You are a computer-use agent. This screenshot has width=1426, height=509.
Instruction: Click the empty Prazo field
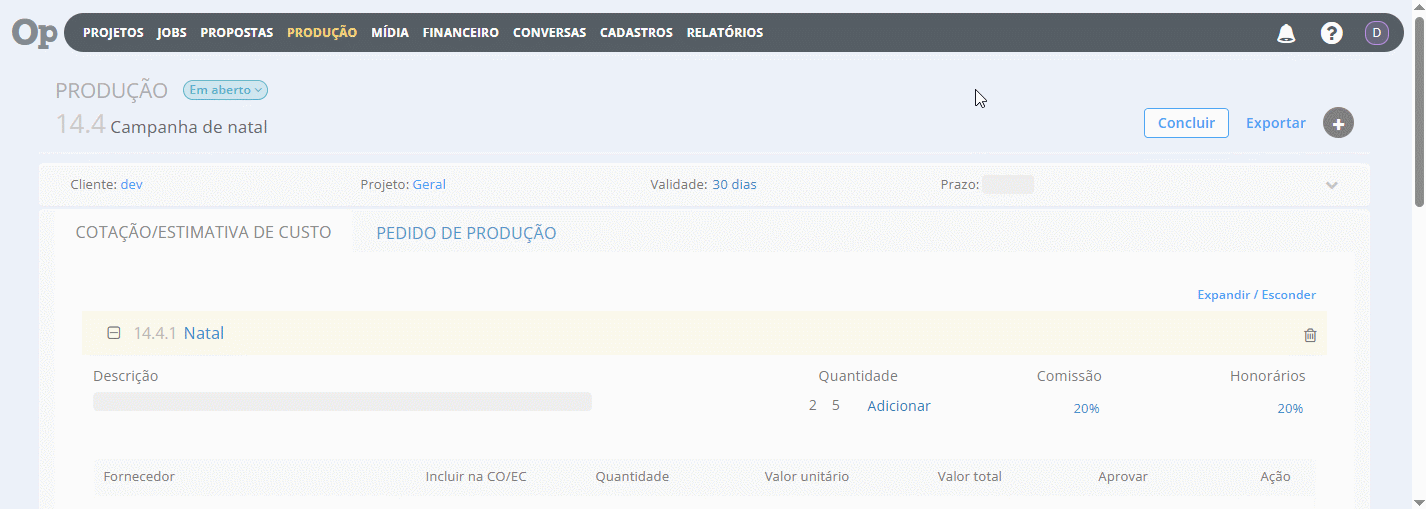tap(1008, 185)
